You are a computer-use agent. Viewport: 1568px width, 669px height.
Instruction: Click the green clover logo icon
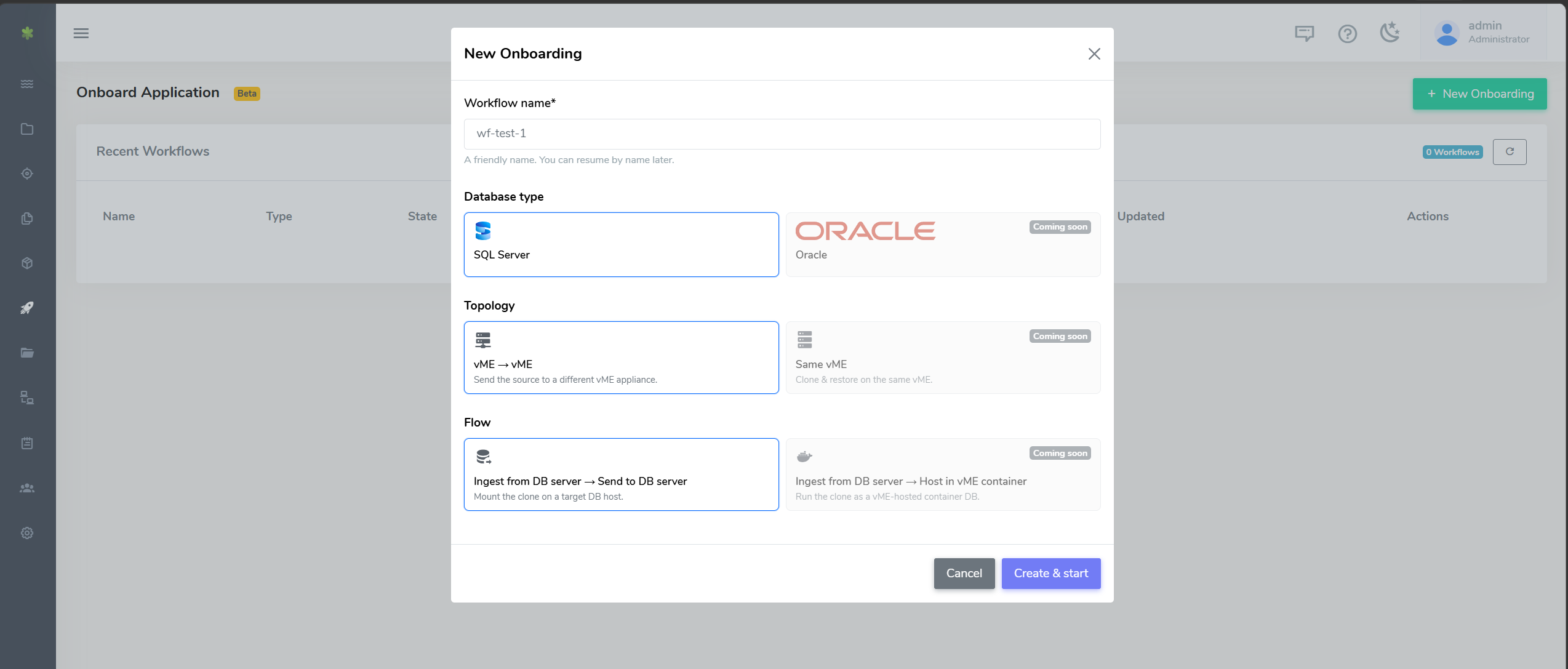[x=27, y=33]
